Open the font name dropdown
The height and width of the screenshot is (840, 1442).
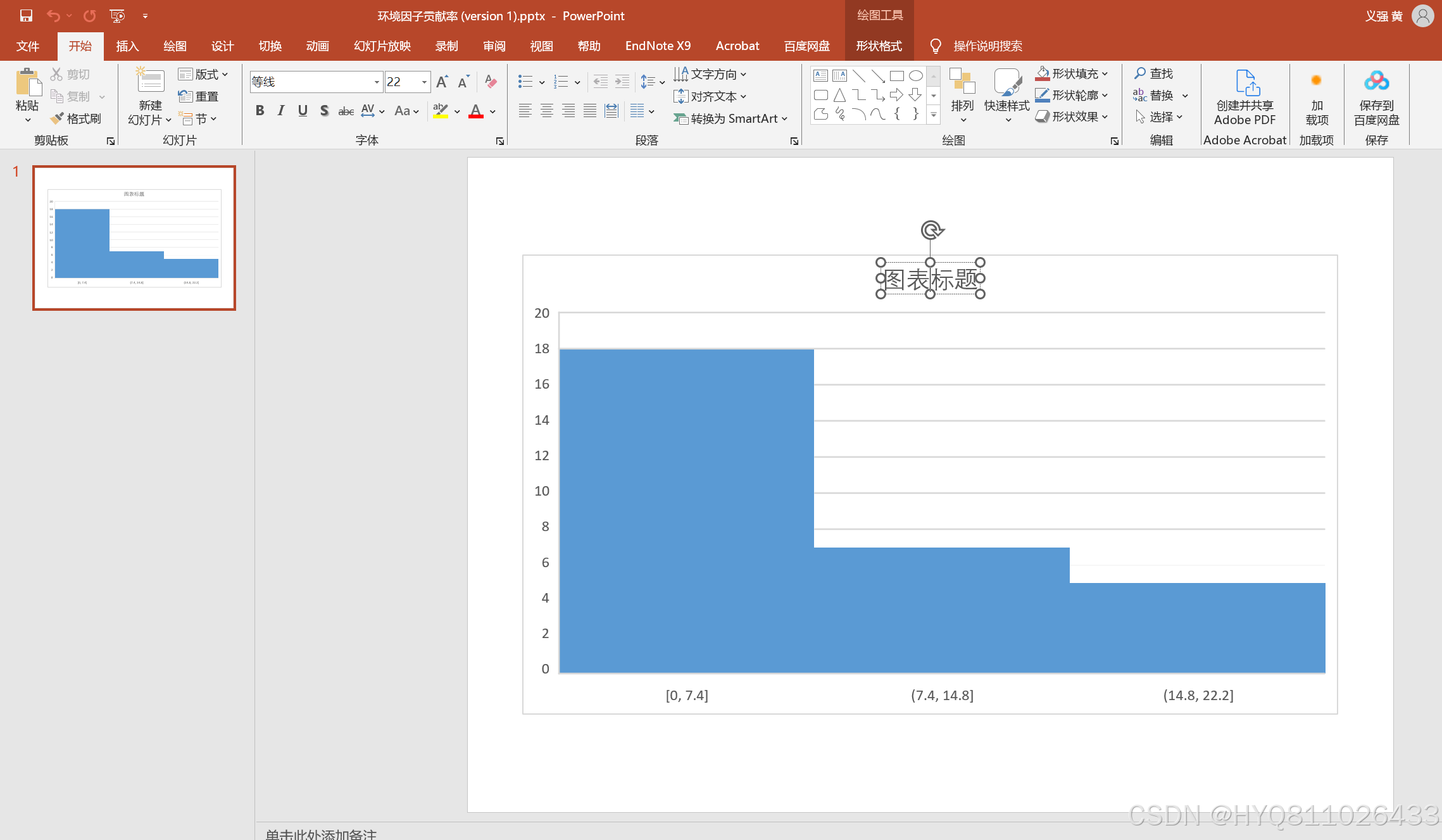click(377, 82)
